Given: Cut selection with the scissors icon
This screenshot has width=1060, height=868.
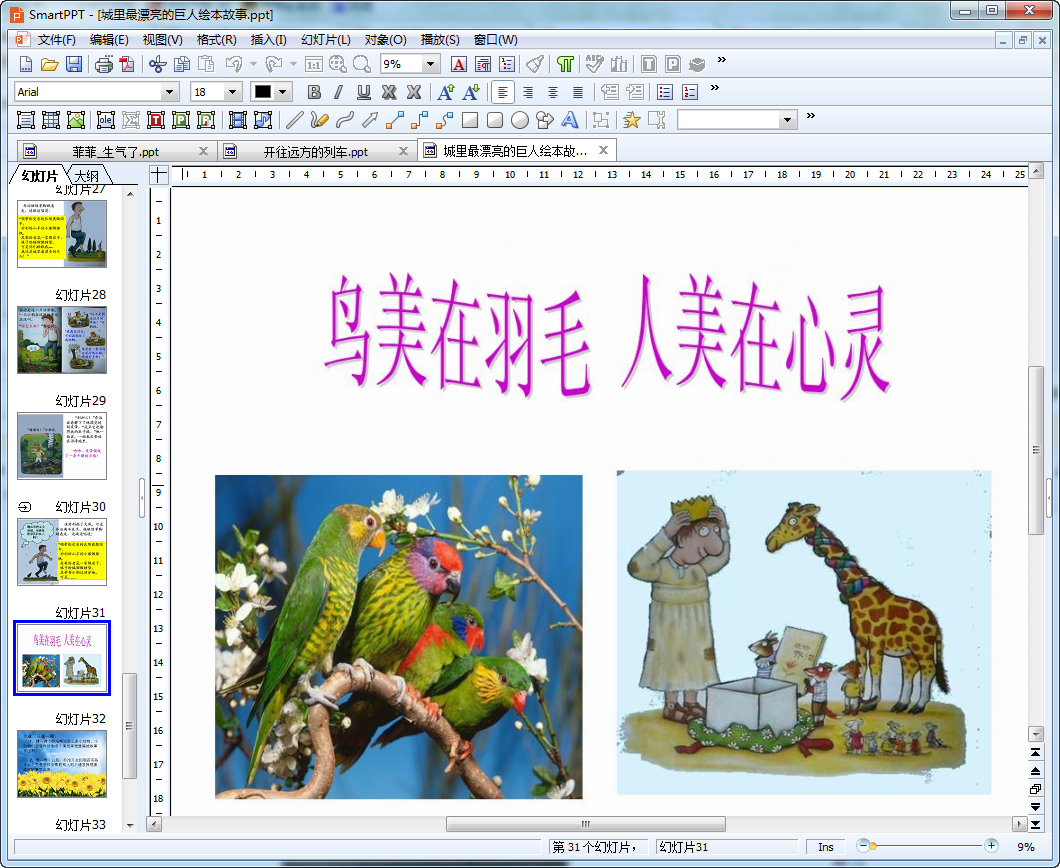Looking at the screenshot, I should (x=158, y=64).
